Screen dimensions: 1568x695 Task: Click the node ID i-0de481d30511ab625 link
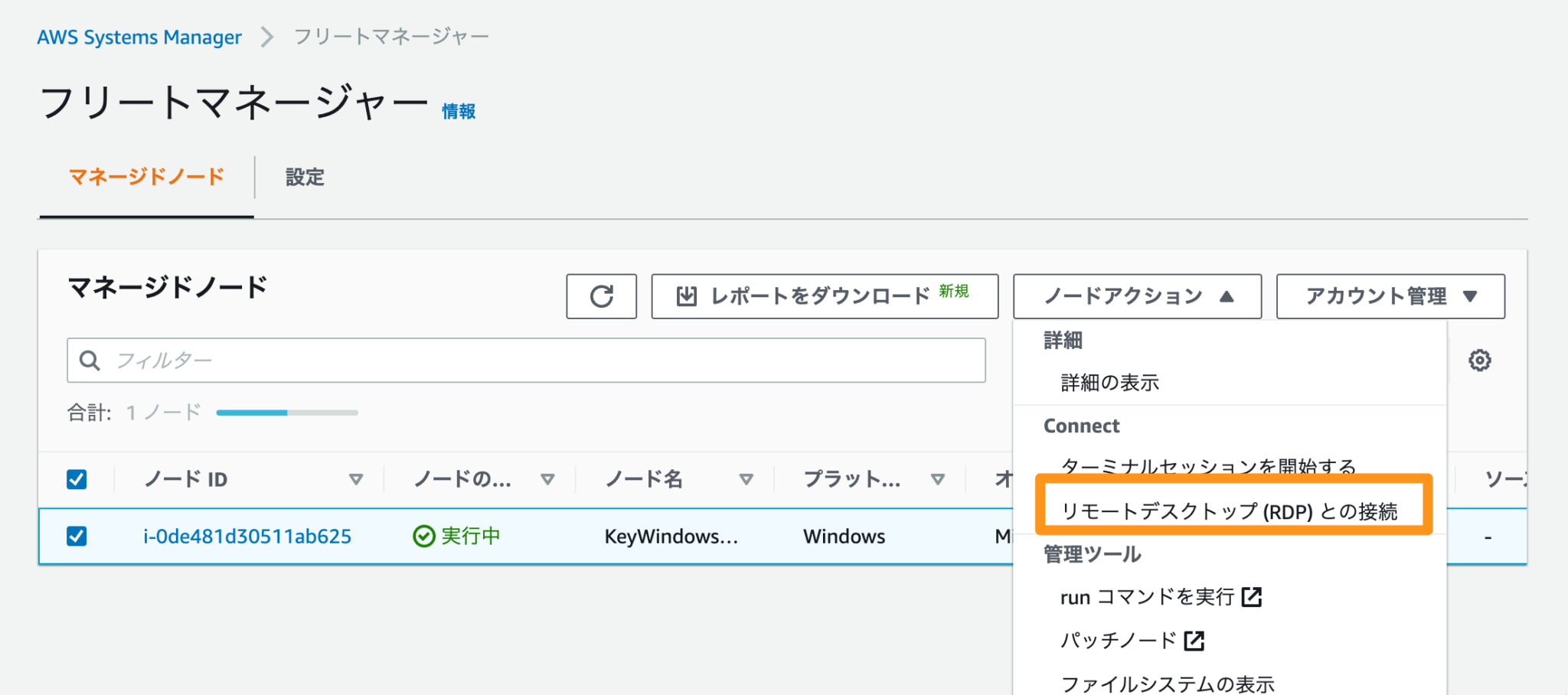pos(247,536)
